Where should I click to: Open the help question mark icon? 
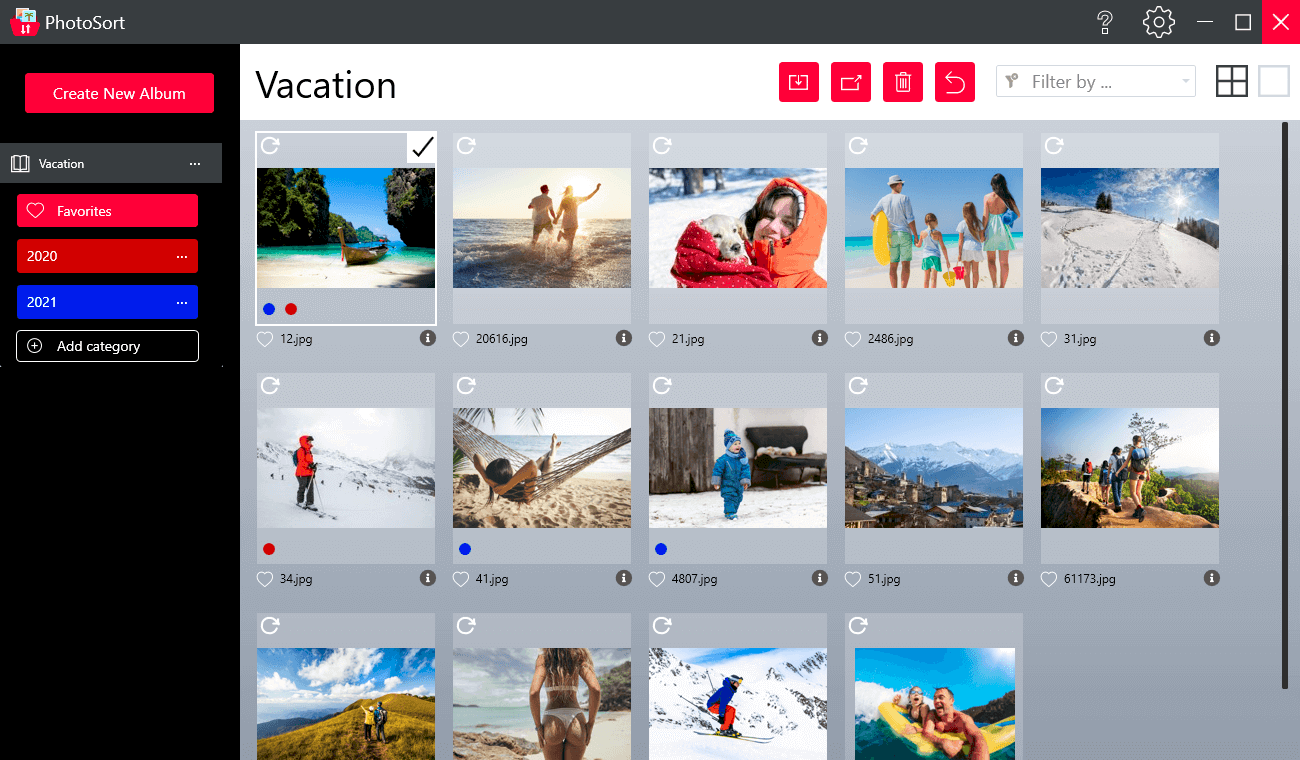click(x=1105, y=22)
